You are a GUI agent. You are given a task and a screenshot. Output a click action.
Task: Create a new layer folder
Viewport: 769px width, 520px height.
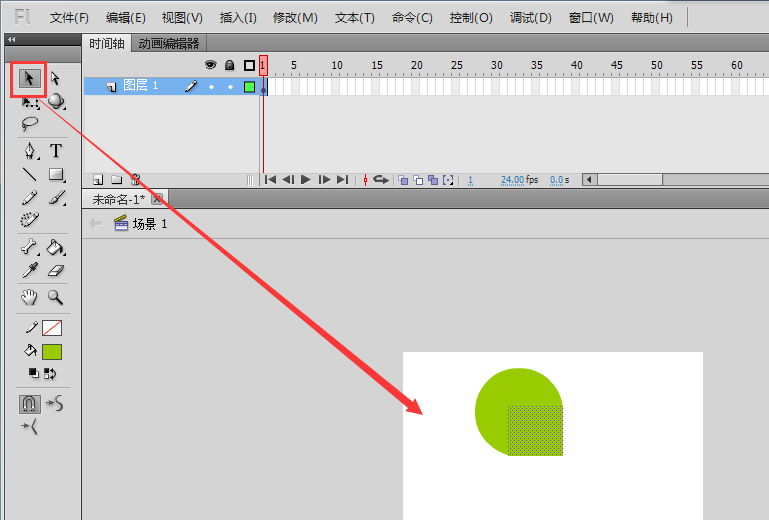116,180
